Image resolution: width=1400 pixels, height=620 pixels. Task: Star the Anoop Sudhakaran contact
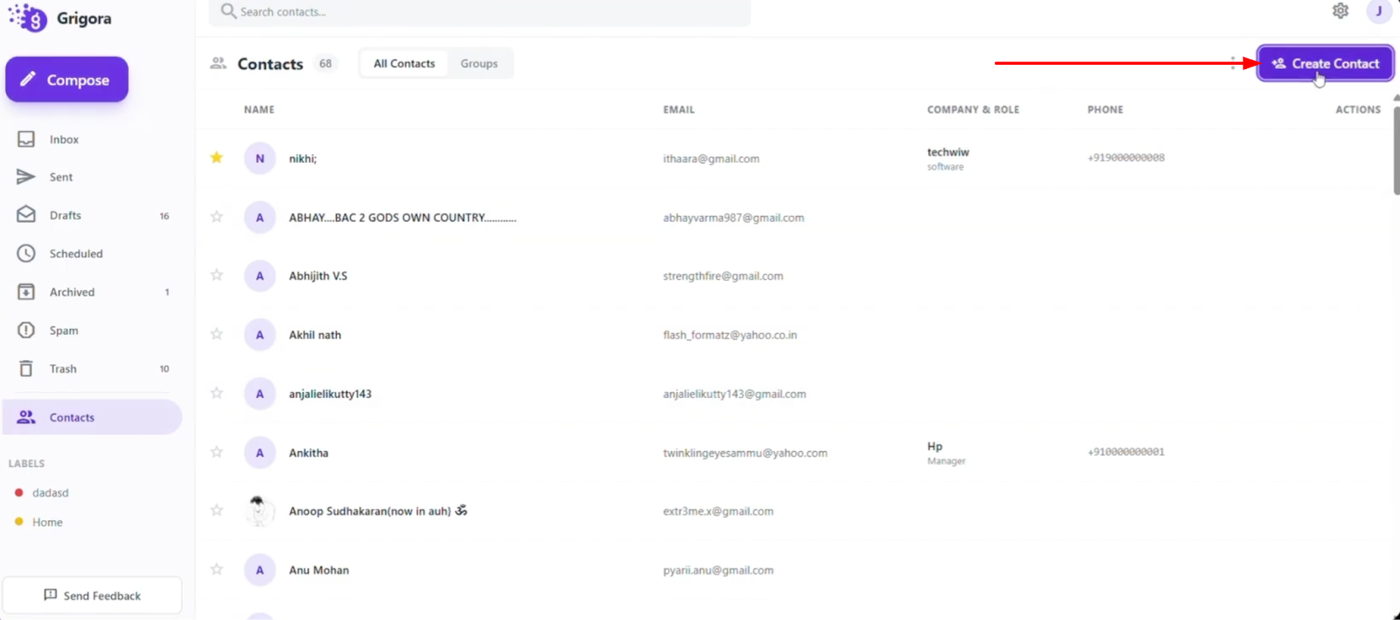[x=216, y=510]
